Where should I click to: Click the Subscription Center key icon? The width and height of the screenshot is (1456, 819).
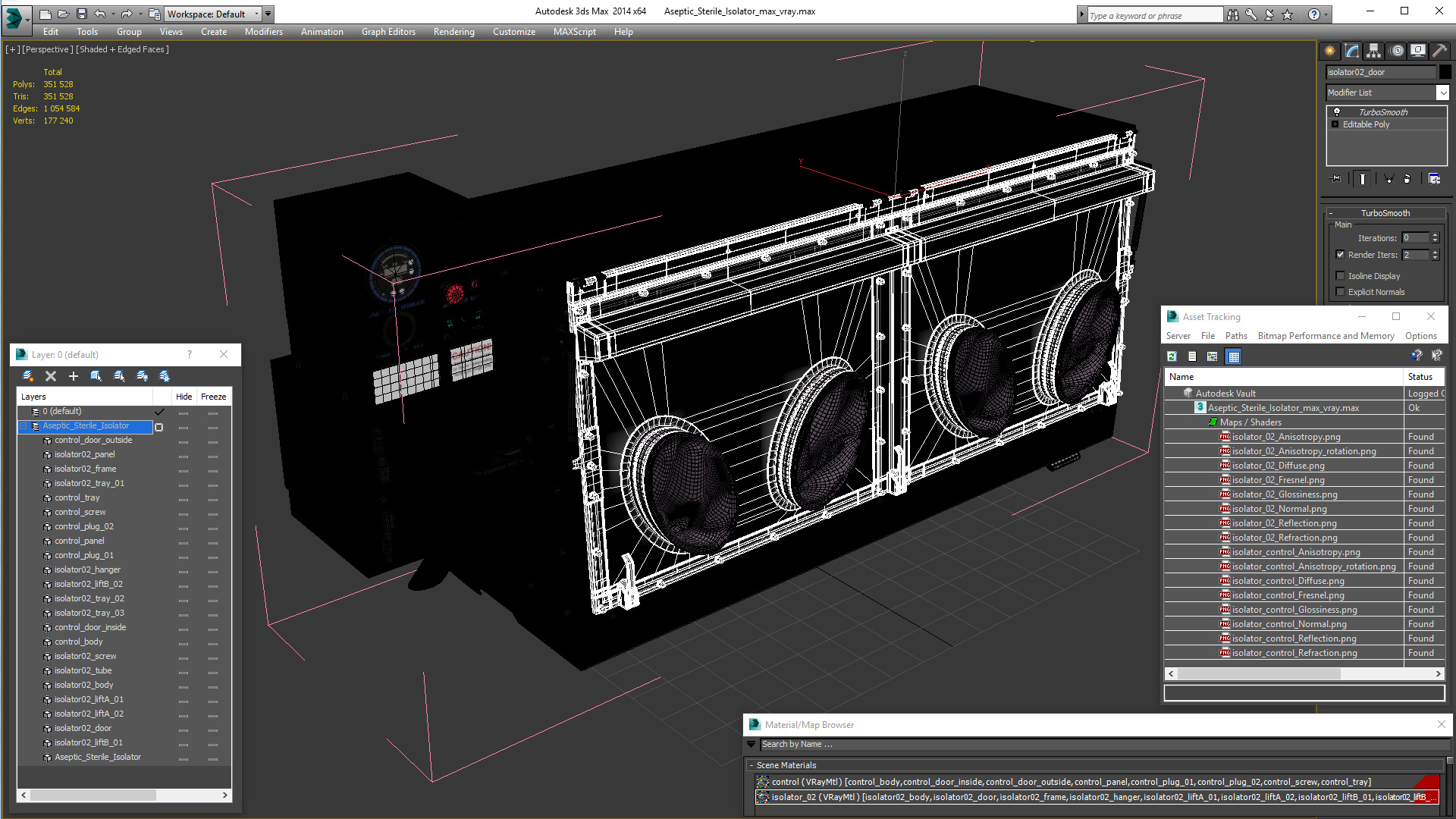tap(1251, 14)
